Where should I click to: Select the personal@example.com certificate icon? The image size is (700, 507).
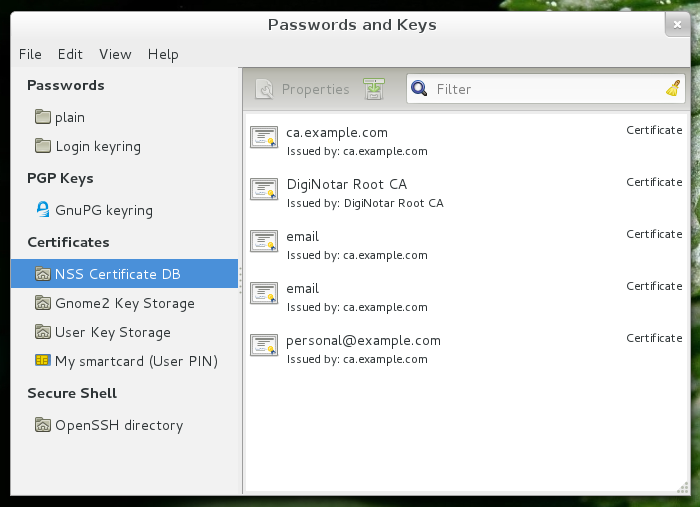point(264,345)
